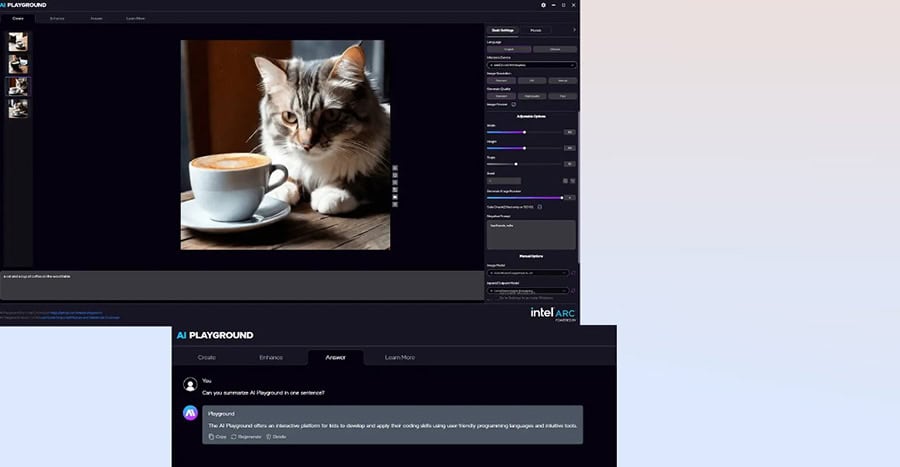Adjust the Height slider handle
Image resolution: width=900 pixels, height=467 pixels.
click(525, 148)
